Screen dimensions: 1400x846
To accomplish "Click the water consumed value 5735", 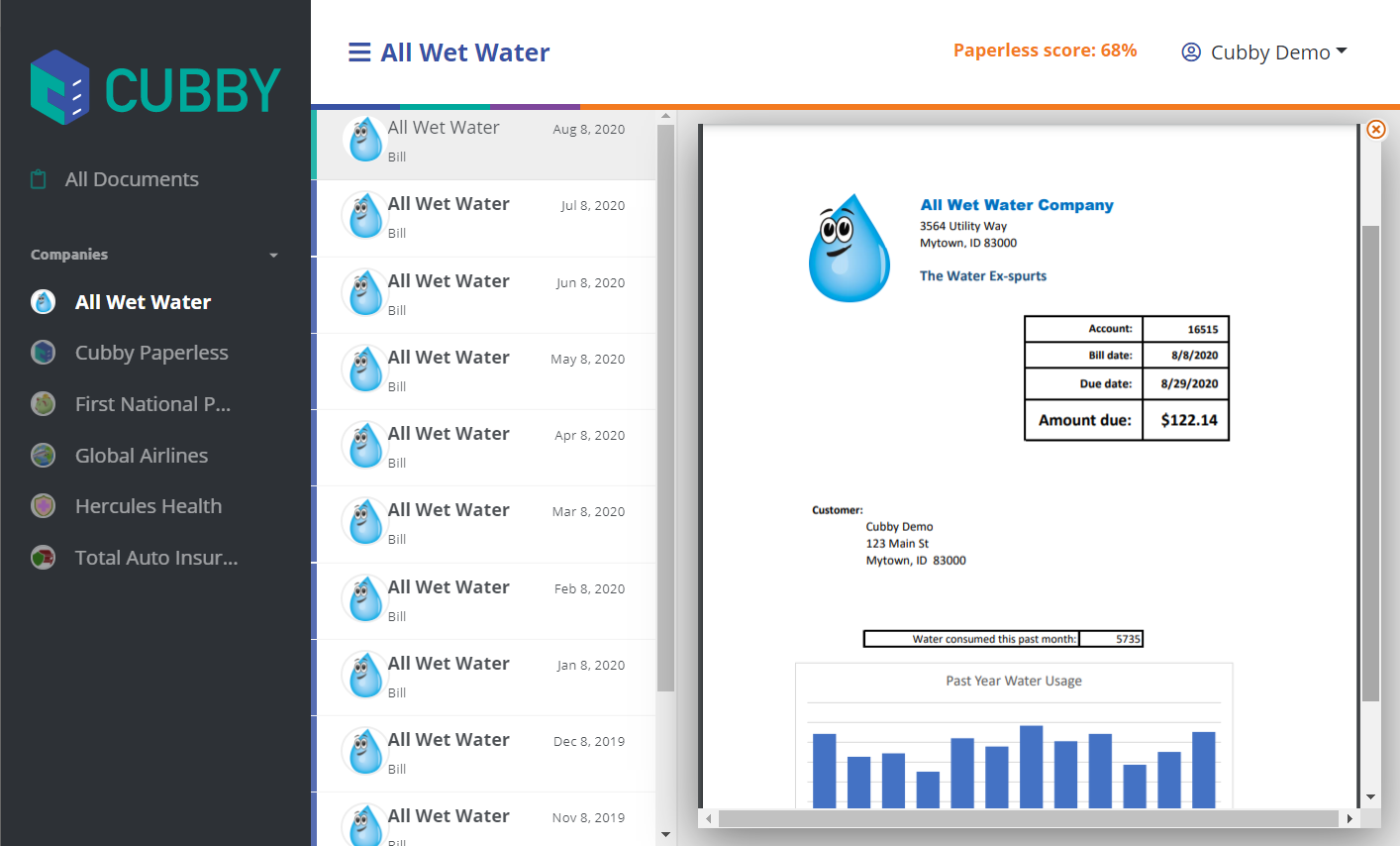I will coord(1128,639).
